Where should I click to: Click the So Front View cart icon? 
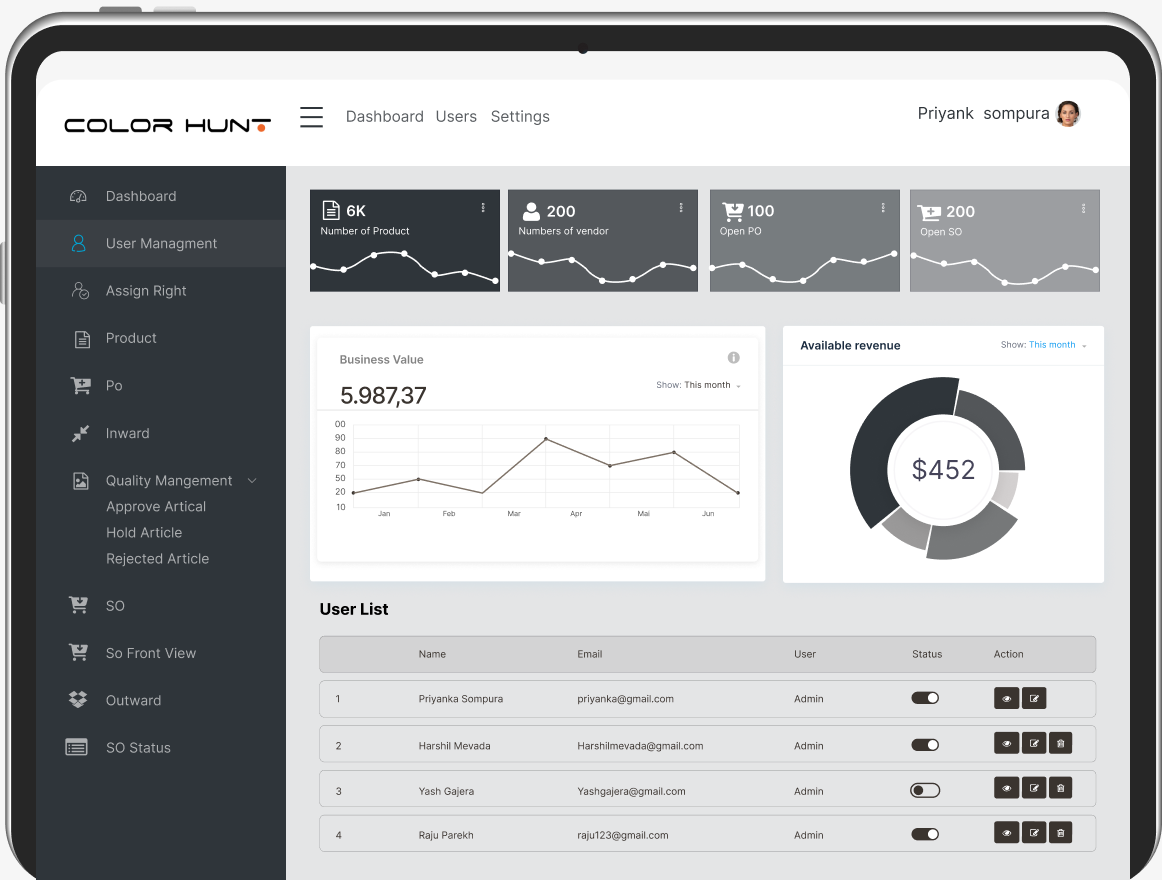(79, 652)
